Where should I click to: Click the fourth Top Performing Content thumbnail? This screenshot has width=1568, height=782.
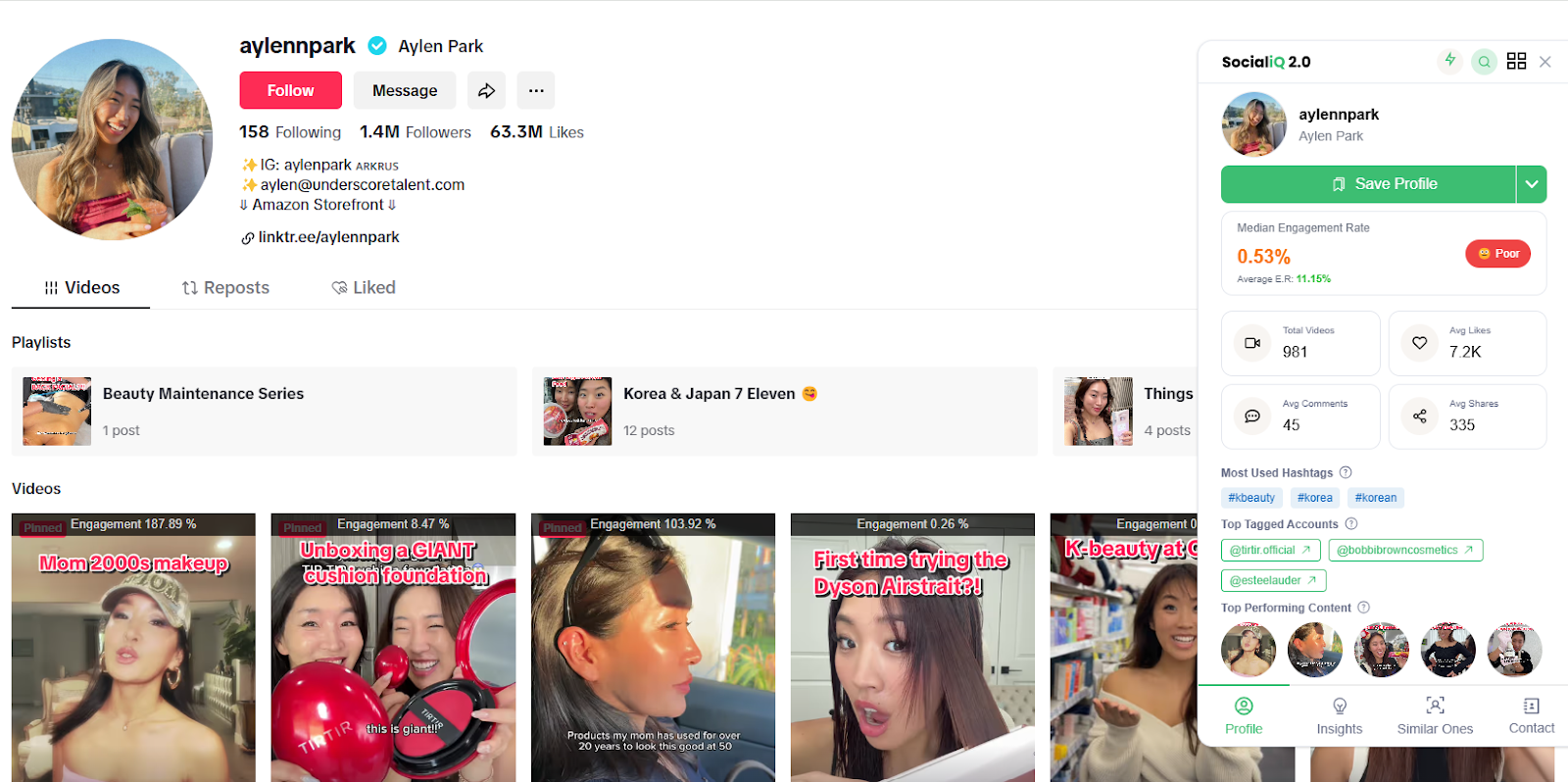(x=1448, y=650)
